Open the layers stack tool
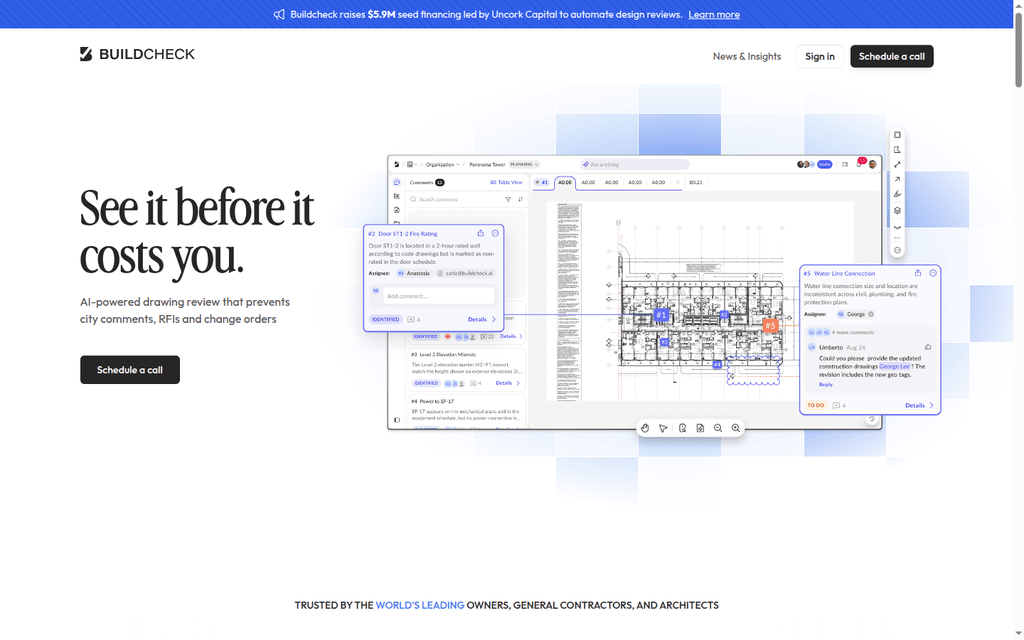This screenshot has width=1024, height=640. pyautogui.click(x=897, y=210)
